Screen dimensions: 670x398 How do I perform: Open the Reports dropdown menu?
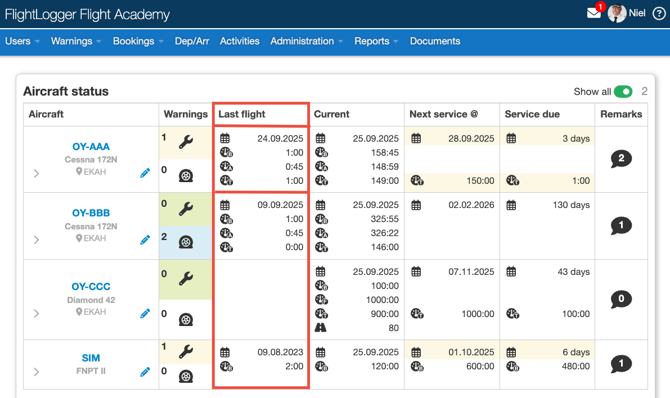point(376,41)
